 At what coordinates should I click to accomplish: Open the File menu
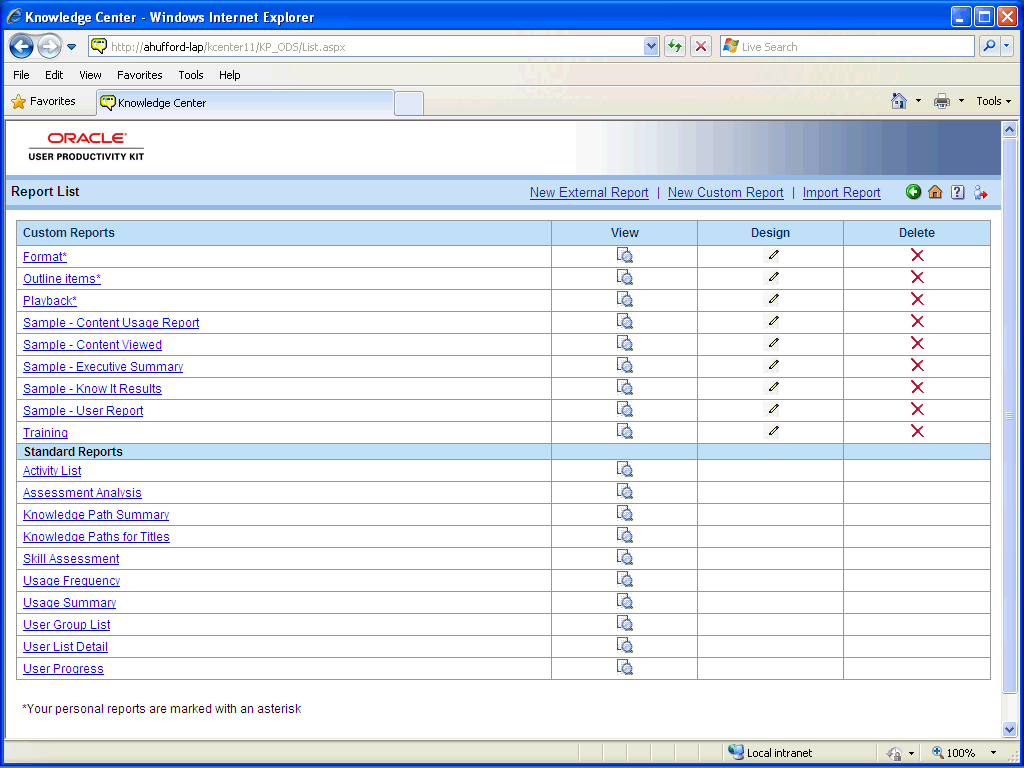click(x=22, y=75)
